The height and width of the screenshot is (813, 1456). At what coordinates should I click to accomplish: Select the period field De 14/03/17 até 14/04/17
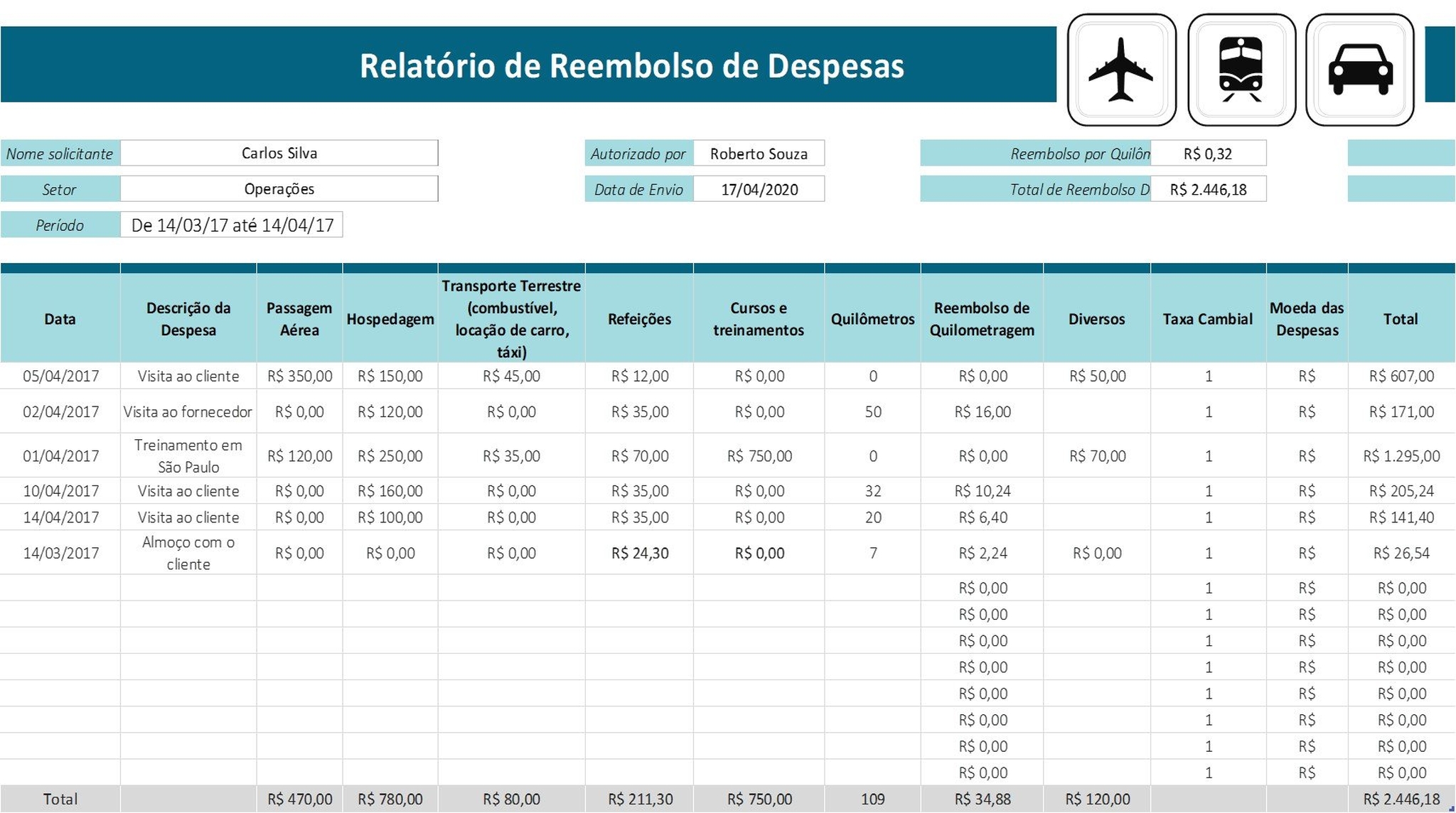(232, 225)
